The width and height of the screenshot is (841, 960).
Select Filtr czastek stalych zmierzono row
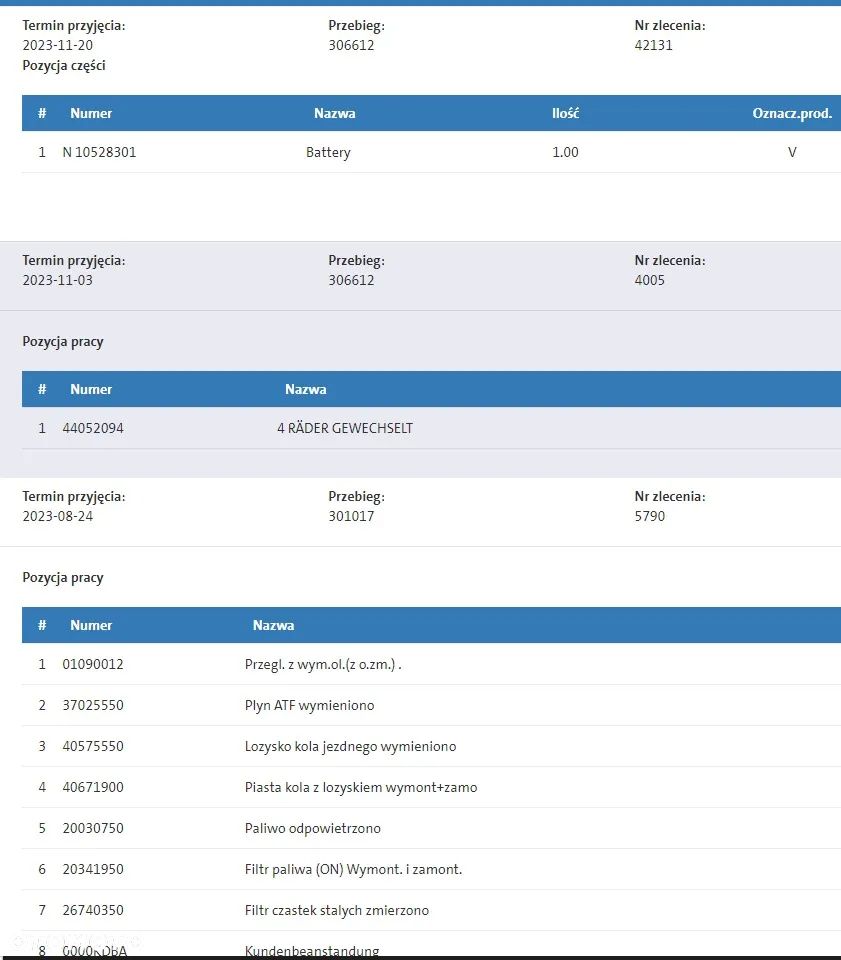[x=431, y=910]
